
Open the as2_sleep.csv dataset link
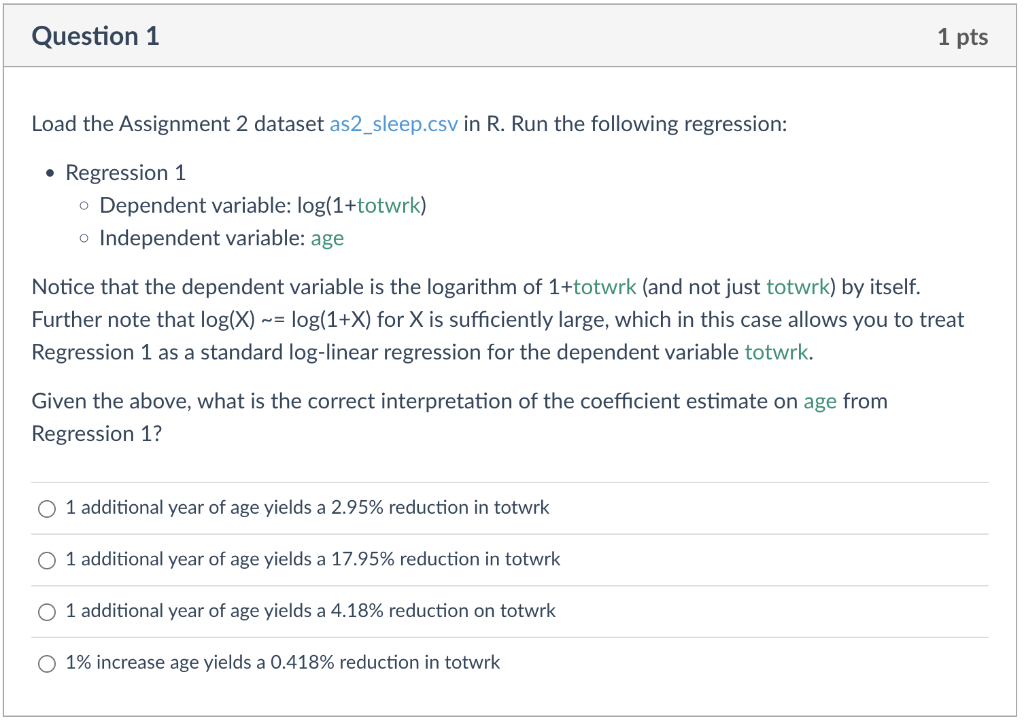pyautogui.click(x=393, y=124)
